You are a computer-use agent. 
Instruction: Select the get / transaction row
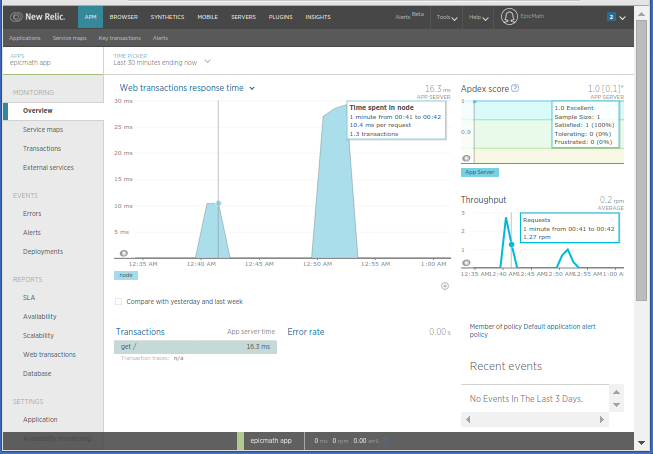pyautogui.click(x=195, y=347)
